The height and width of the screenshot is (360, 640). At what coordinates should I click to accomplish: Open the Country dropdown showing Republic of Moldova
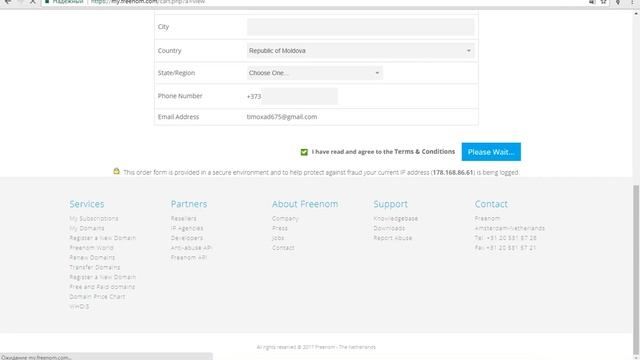coord(360,51)
